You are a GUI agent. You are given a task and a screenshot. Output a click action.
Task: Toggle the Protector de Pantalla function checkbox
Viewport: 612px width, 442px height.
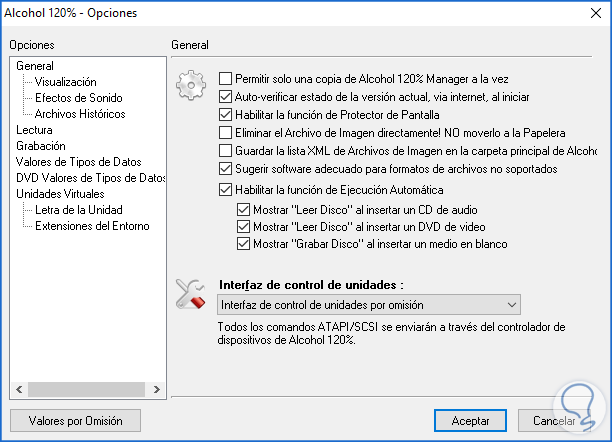[x=225, y=115]
